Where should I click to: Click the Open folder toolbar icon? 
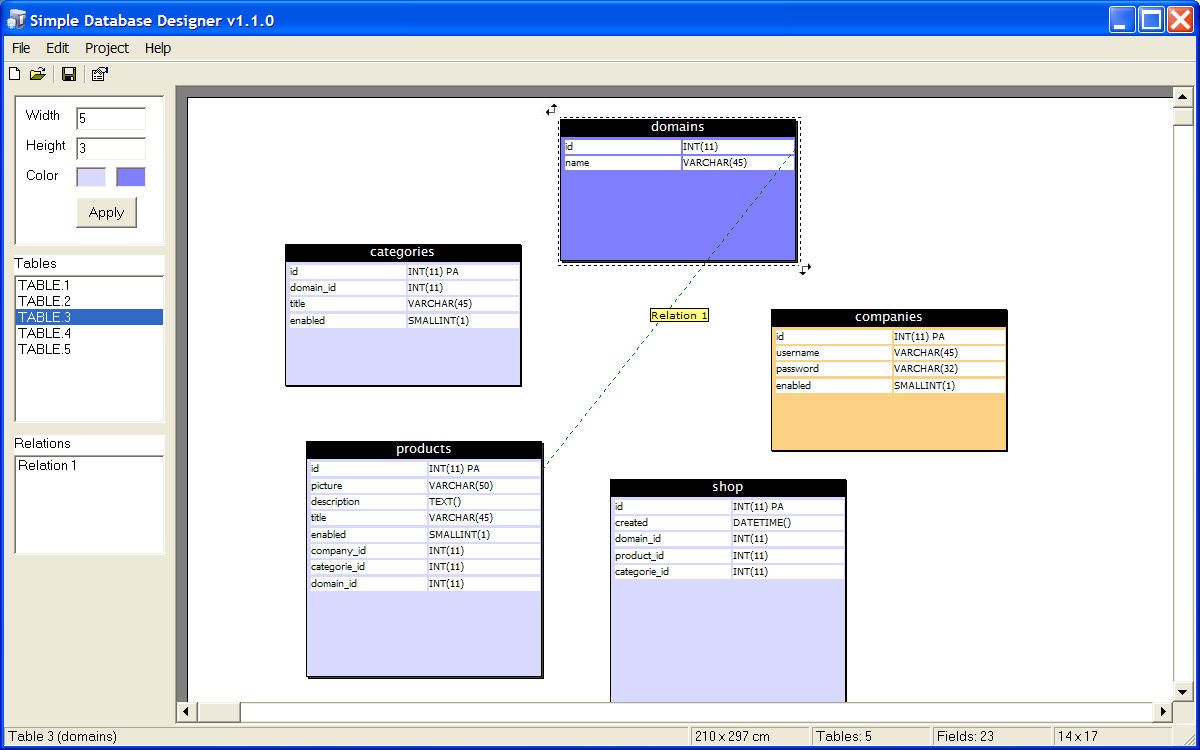[x=38, y=74]
